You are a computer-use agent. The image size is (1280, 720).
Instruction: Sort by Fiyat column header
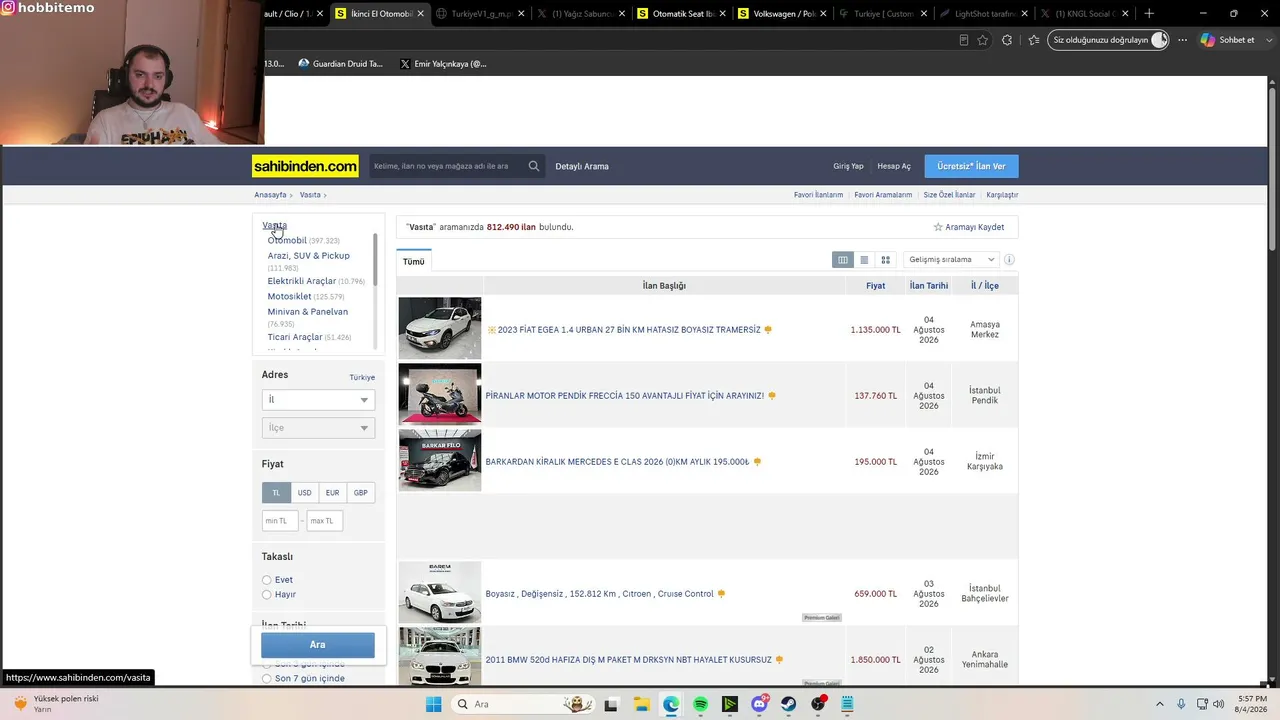(x=875, y=286)
